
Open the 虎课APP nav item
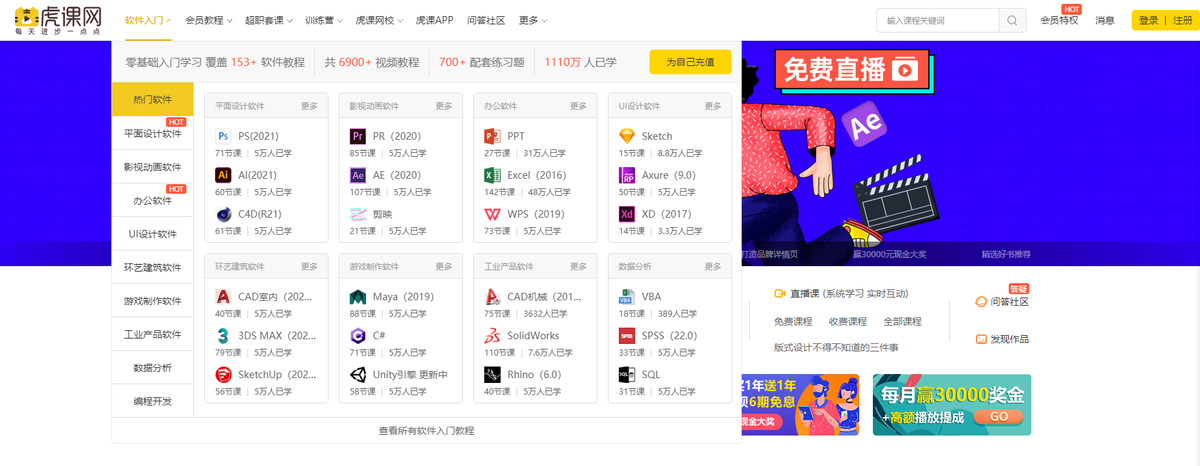tap(435, 20)
